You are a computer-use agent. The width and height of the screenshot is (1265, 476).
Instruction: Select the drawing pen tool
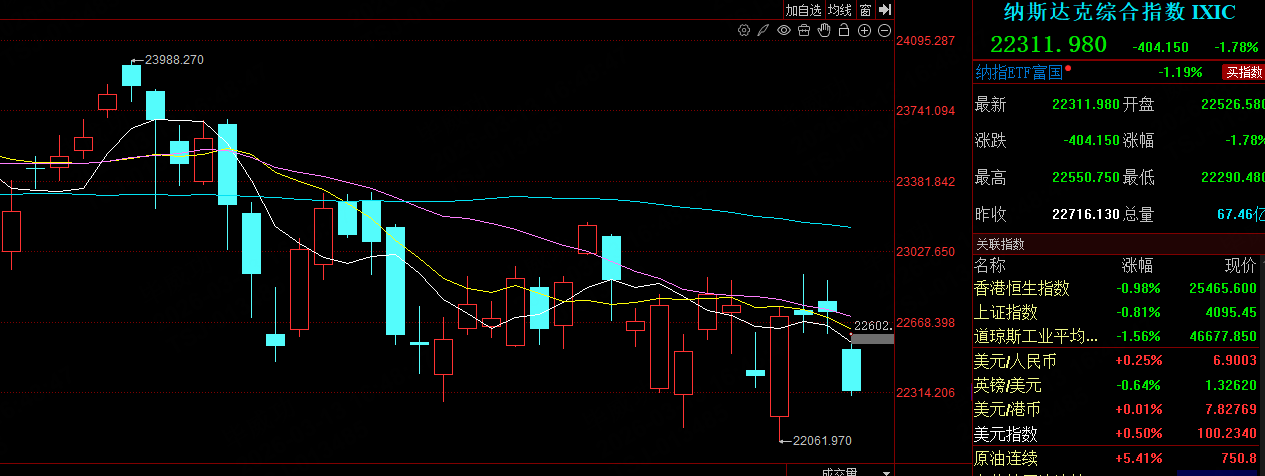point(764,30)
